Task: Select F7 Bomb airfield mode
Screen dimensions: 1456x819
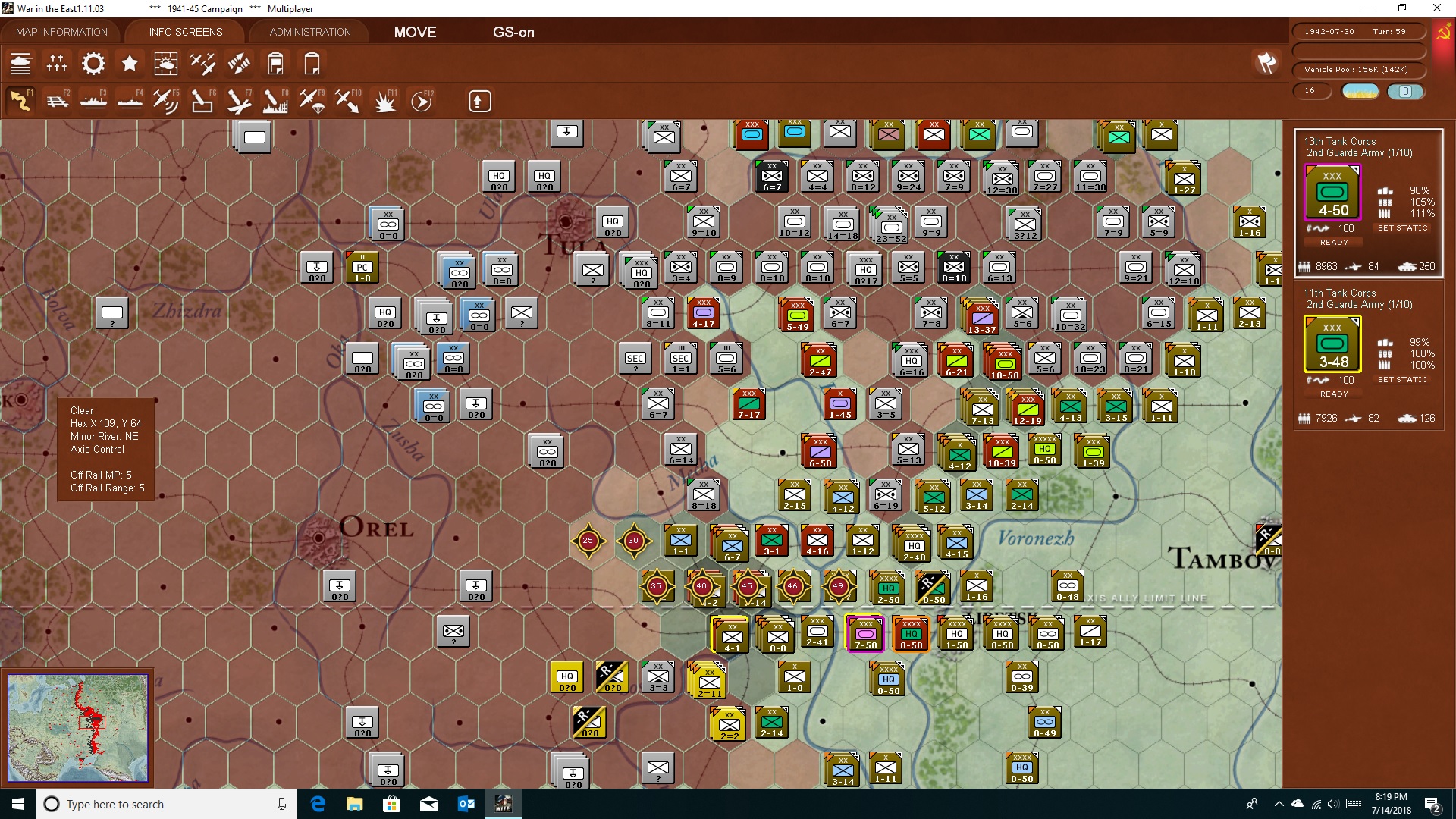Action: pyautogui.click(x=239, y=101)
